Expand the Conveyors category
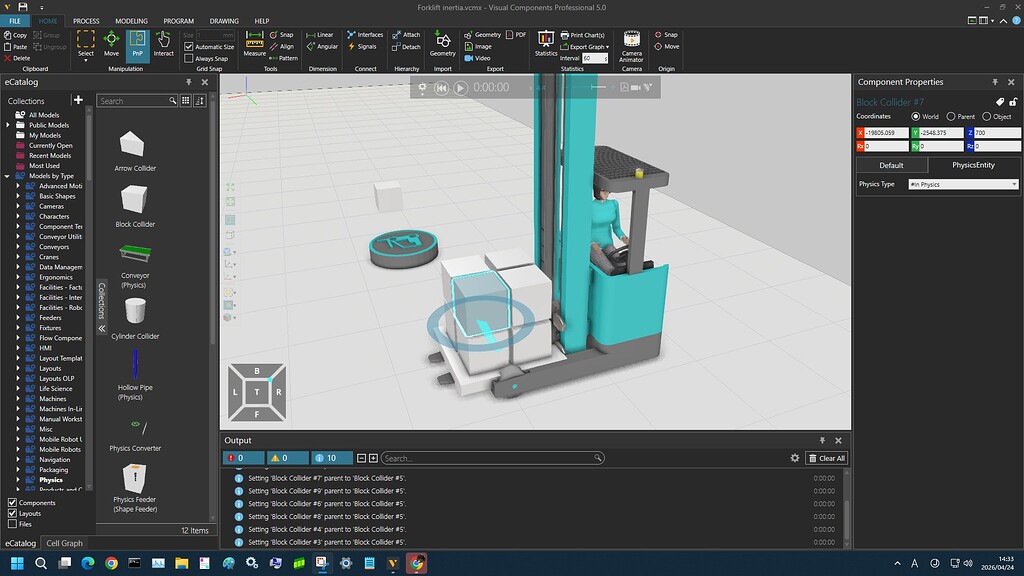 point(18,247)
